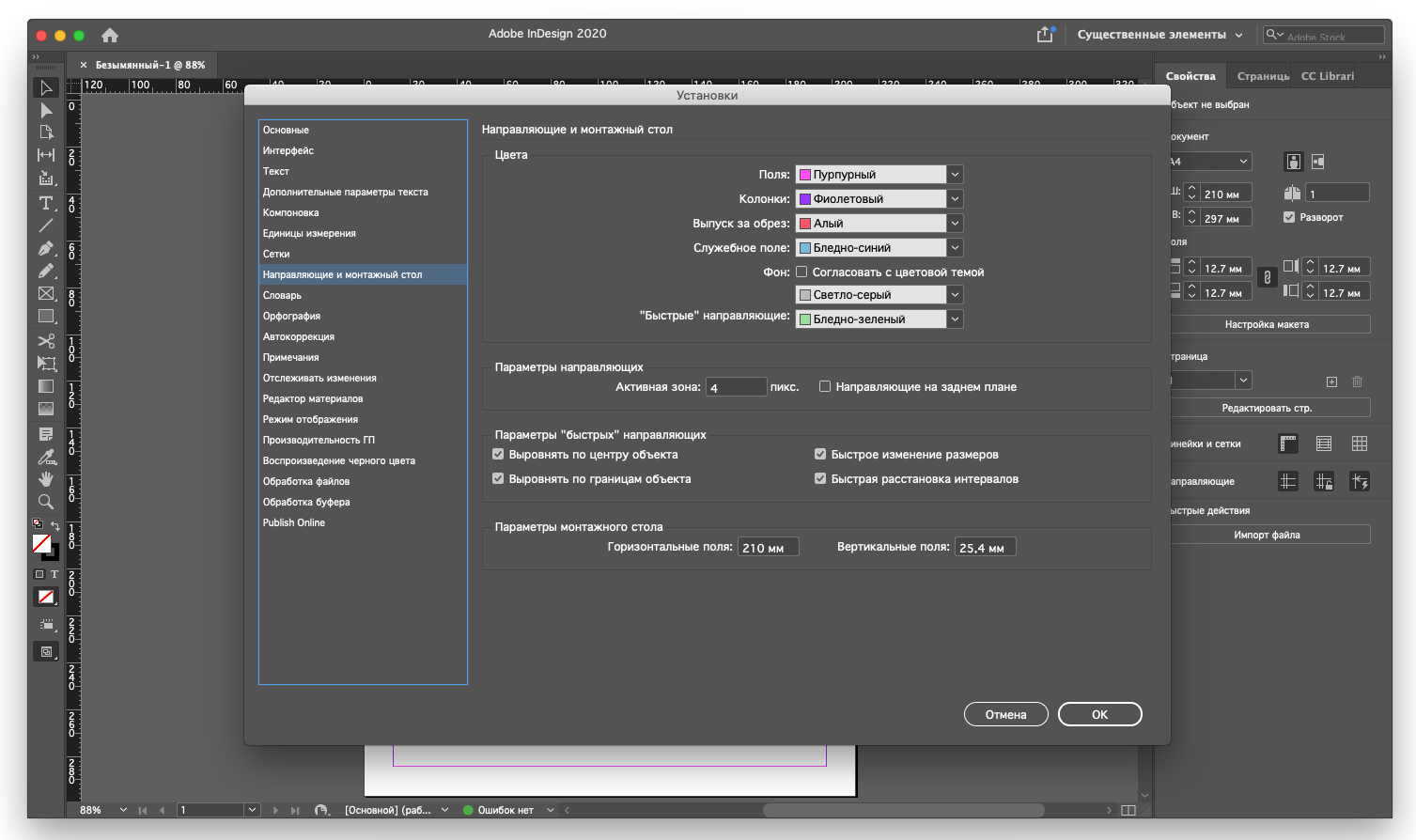This screenshot has height=840, width=1416.
Task: Click the 'Активная зона' input field
Action: click(x=736, y=387)
